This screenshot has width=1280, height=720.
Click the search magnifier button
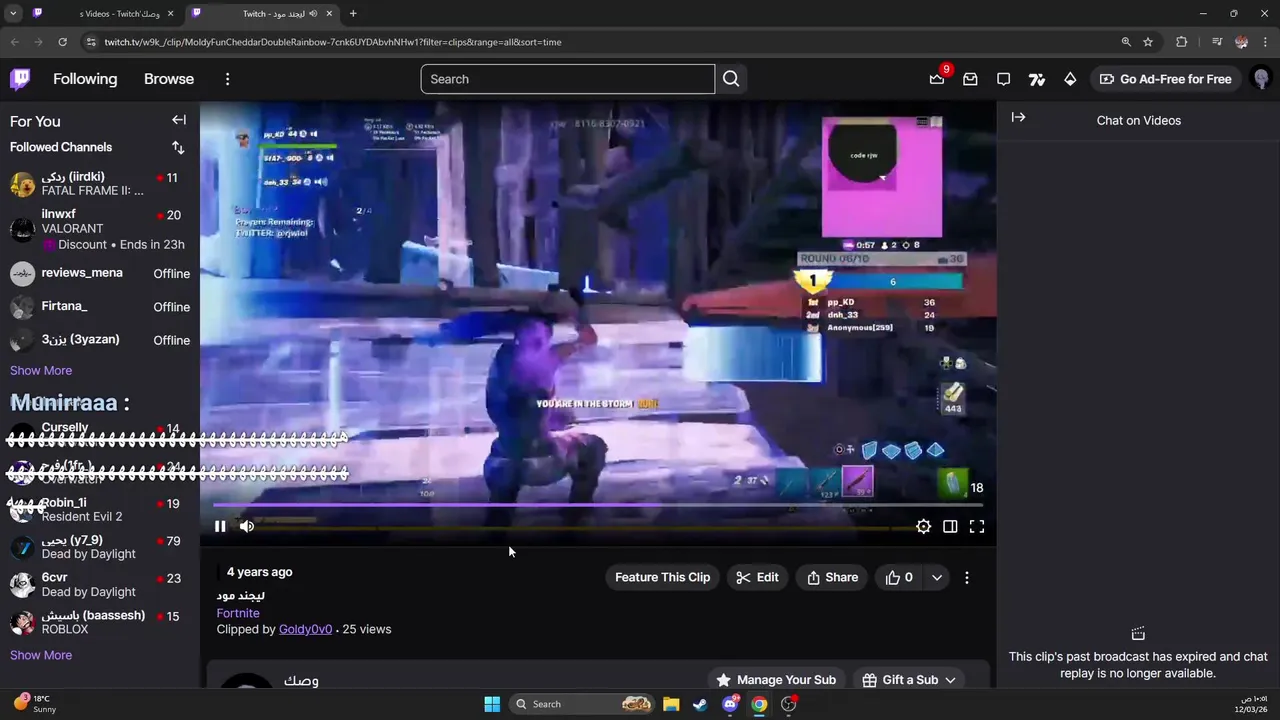coord(731,79)
